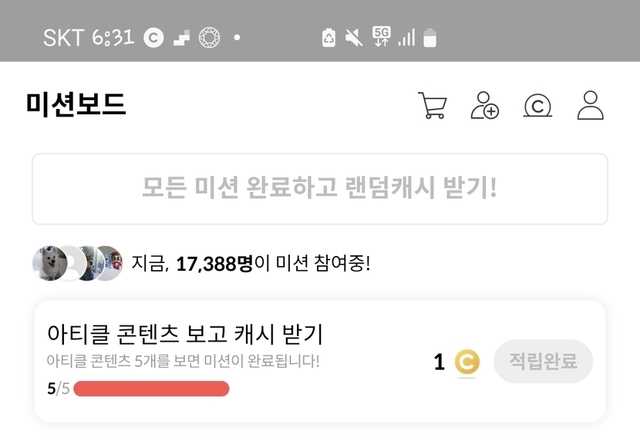The image size is (640, 440).
Task: Tap the signal strength bars
Action: (x=406, y=38)
